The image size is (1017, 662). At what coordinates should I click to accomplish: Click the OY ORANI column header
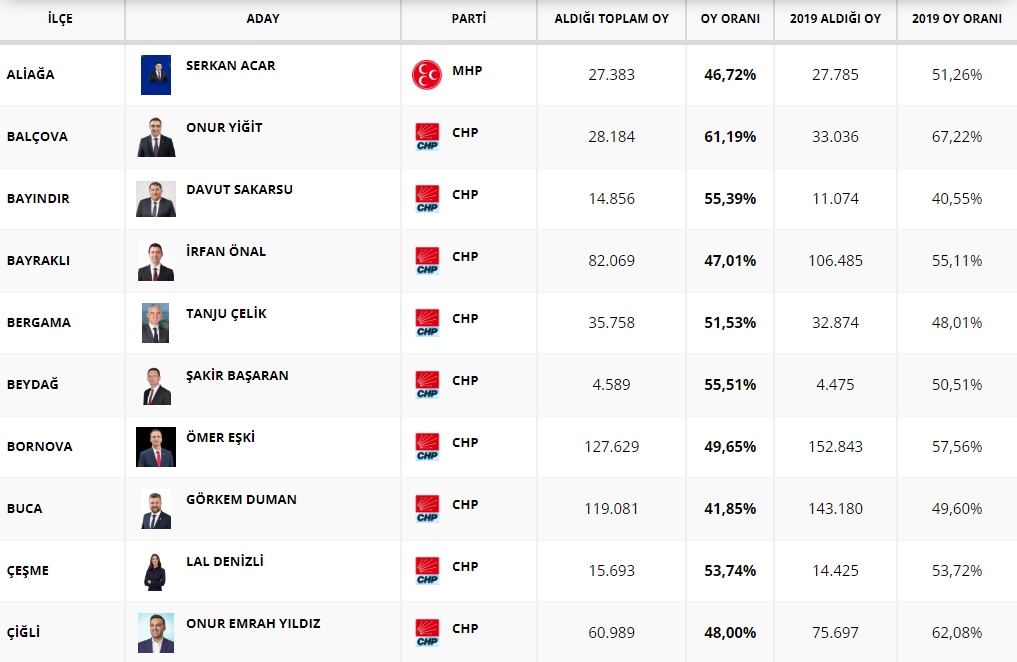(729, 19)
